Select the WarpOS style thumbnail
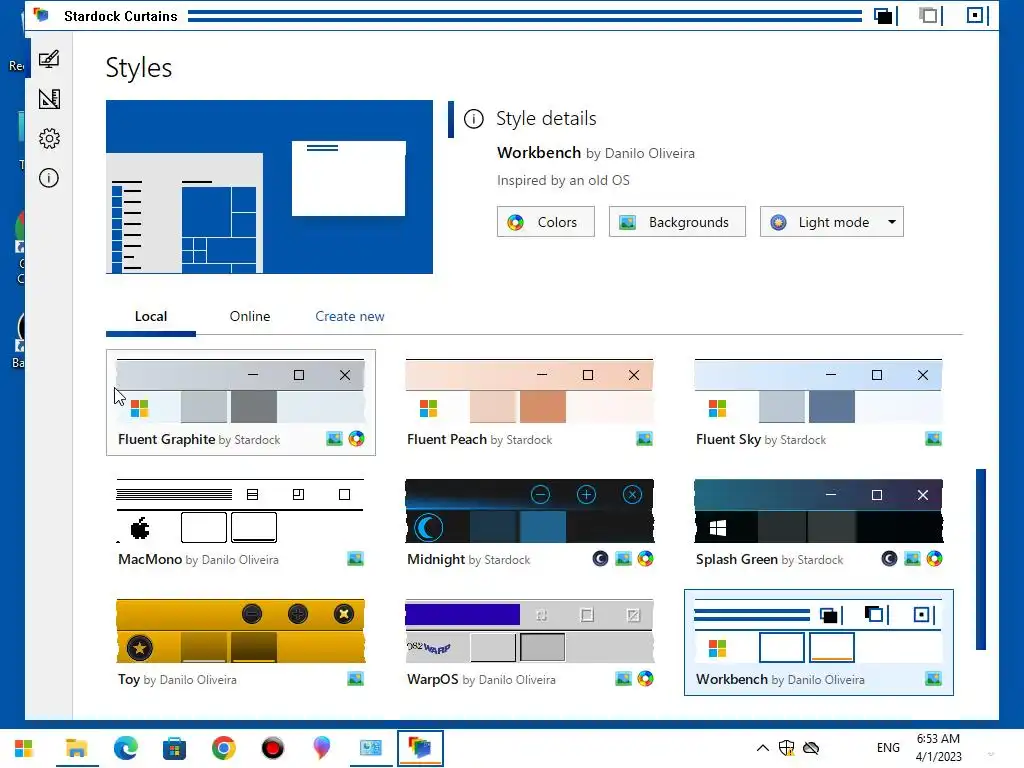 pyautogui.click(x=529, y=631)
